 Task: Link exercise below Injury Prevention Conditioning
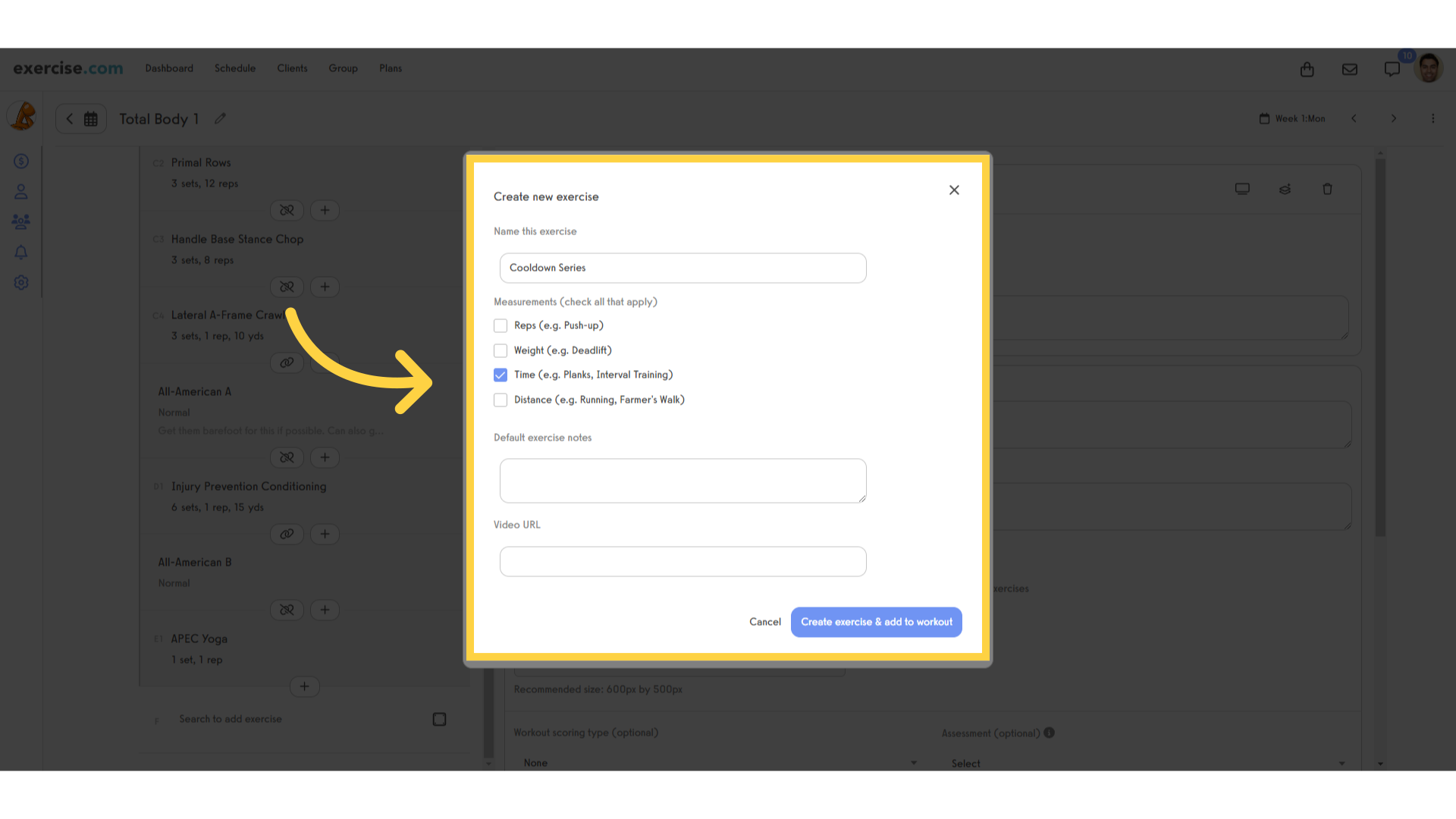(287, 534)
